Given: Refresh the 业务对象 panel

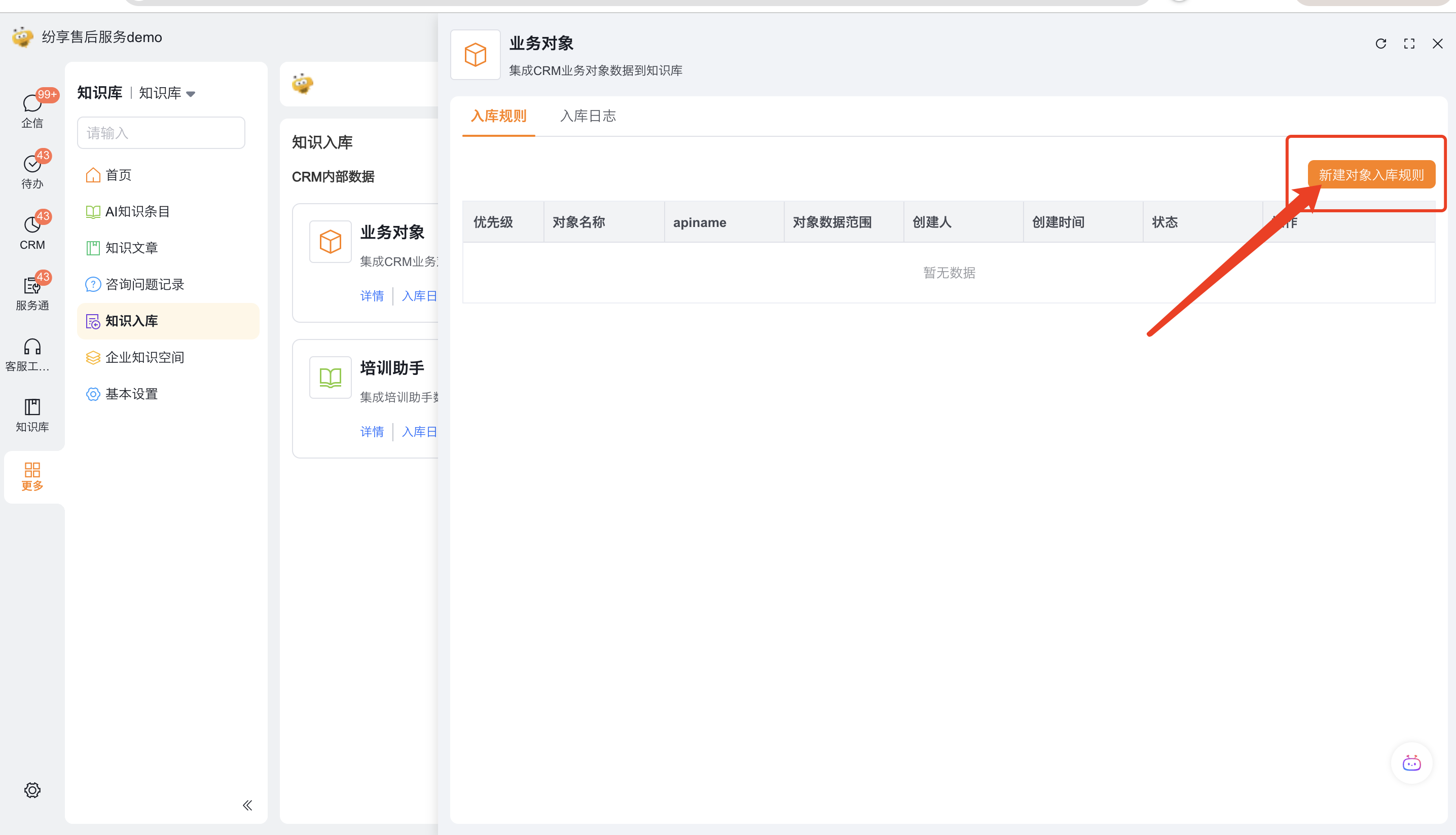Looking at the screenshot, I should (x=1381, y=44).
